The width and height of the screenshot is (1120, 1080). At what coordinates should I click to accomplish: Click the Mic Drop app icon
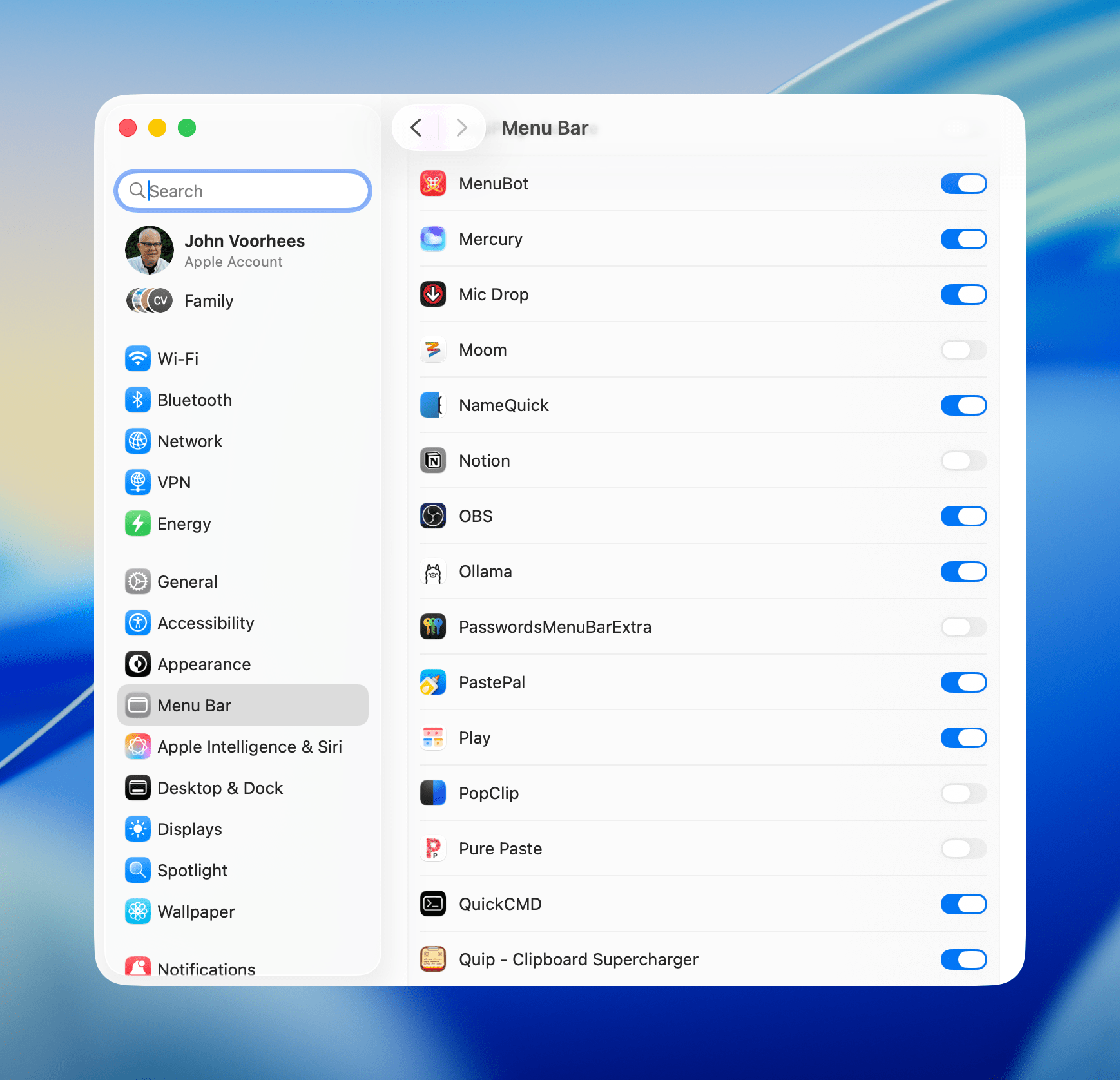433,294
